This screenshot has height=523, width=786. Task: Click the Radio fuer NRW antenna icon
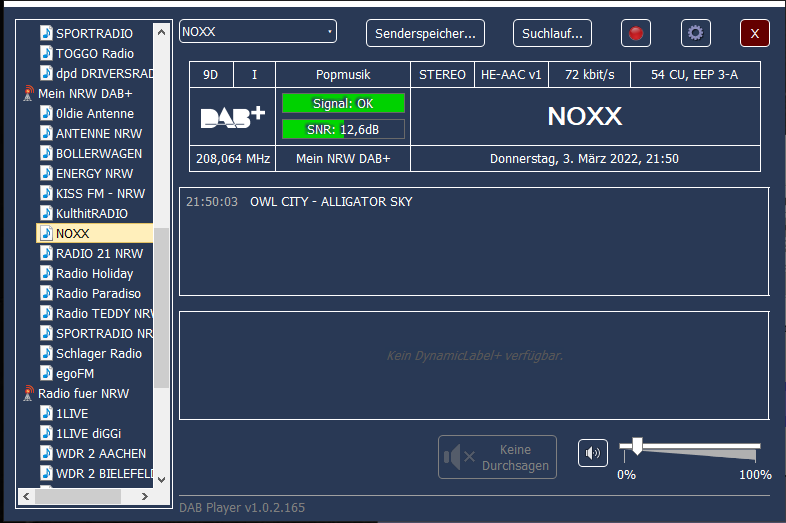point(28,394)
